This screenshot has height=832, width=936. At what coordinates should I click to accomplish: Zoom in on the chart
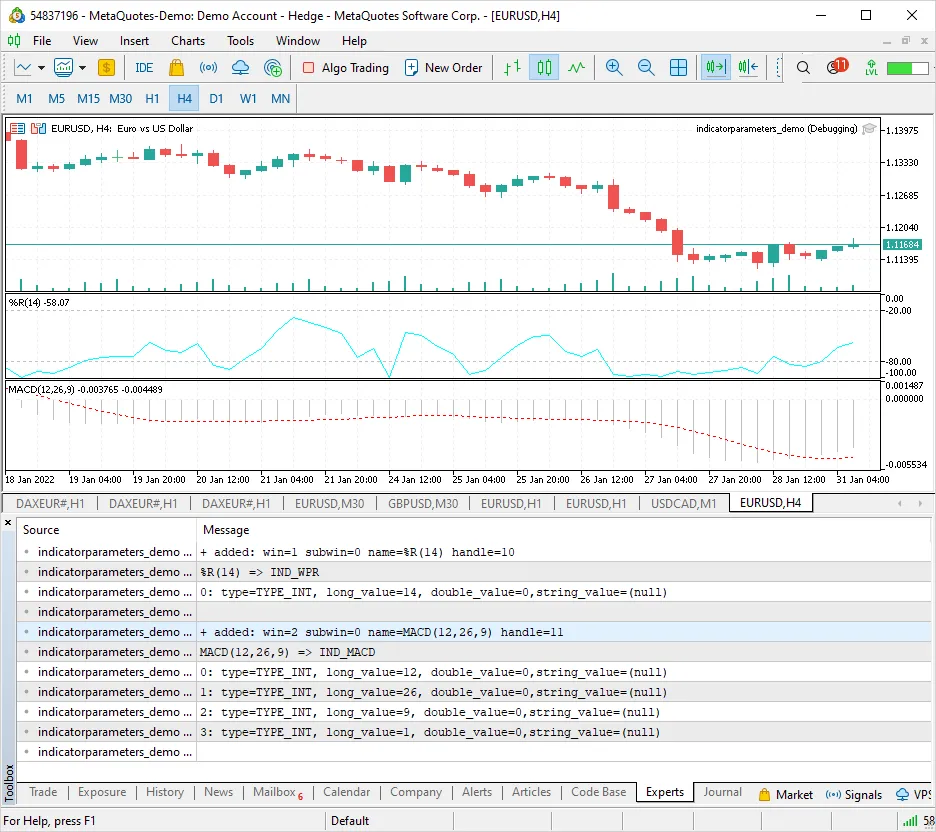click(614, 67)
